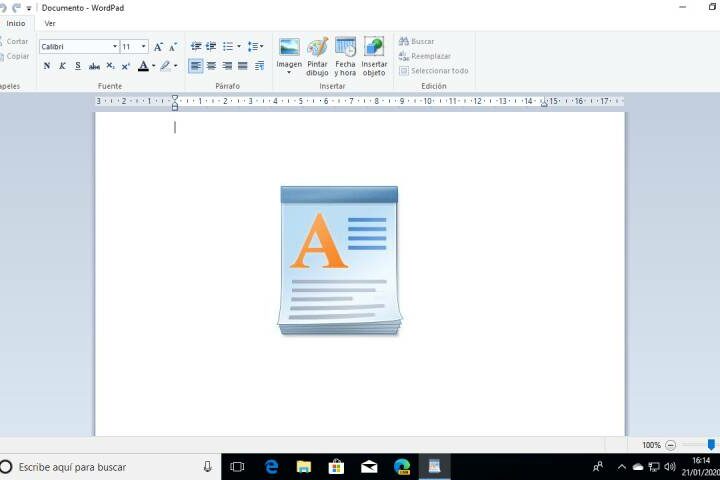Click inside the document page area

pos(360,274)
